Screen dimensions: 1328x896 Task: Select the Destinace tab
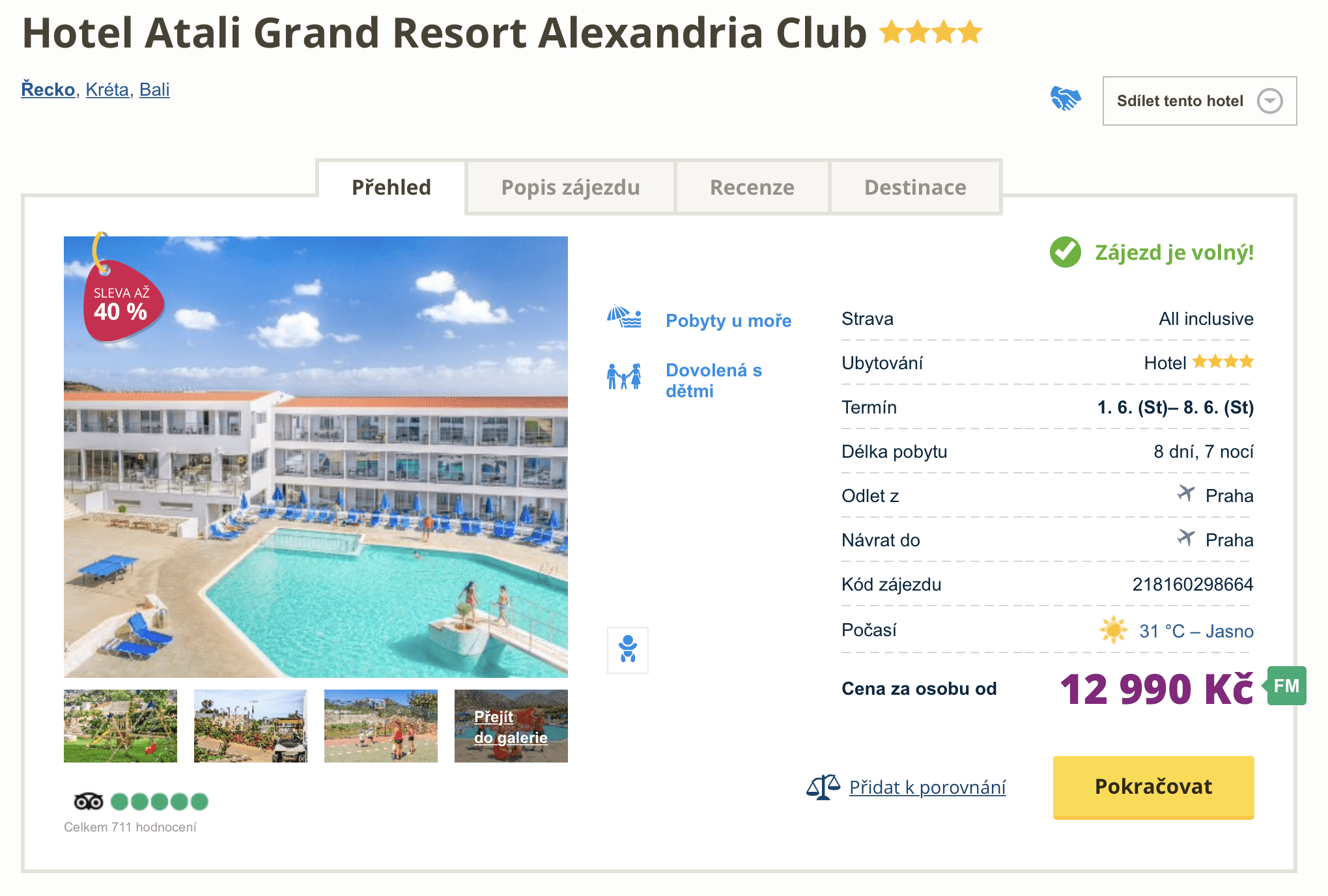[915, 188]
